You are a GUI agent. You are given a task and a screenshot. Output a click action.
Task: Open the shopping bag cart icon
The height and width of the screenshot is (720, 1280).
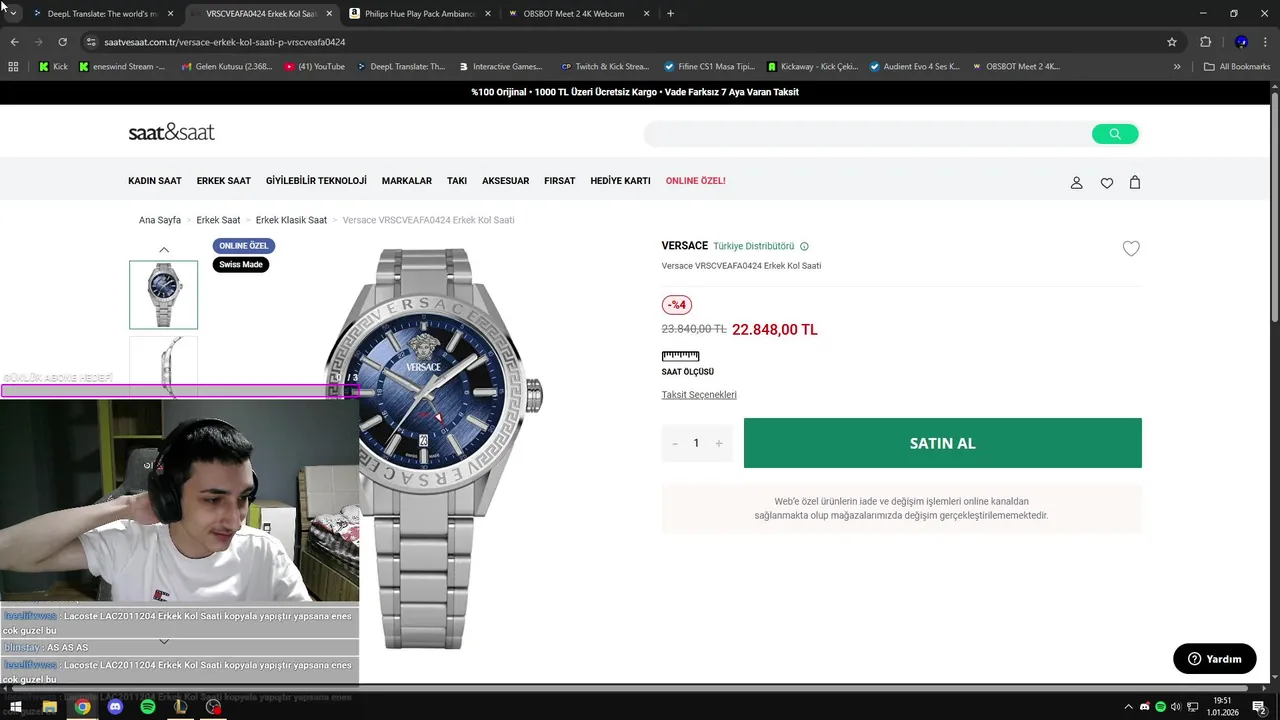pos(1135,182)
